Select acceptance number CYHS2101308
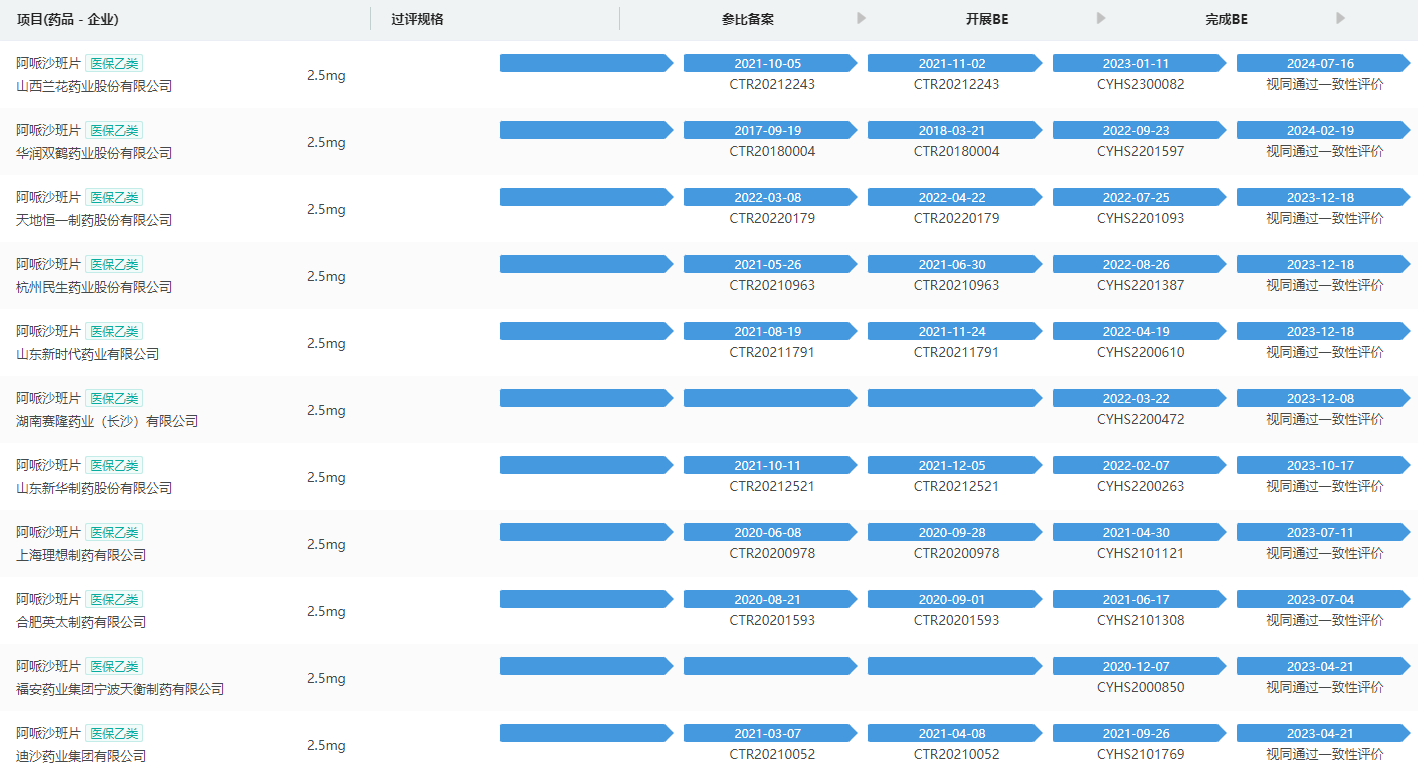This screenshot has height=773, width=1418. (1140, 620)
